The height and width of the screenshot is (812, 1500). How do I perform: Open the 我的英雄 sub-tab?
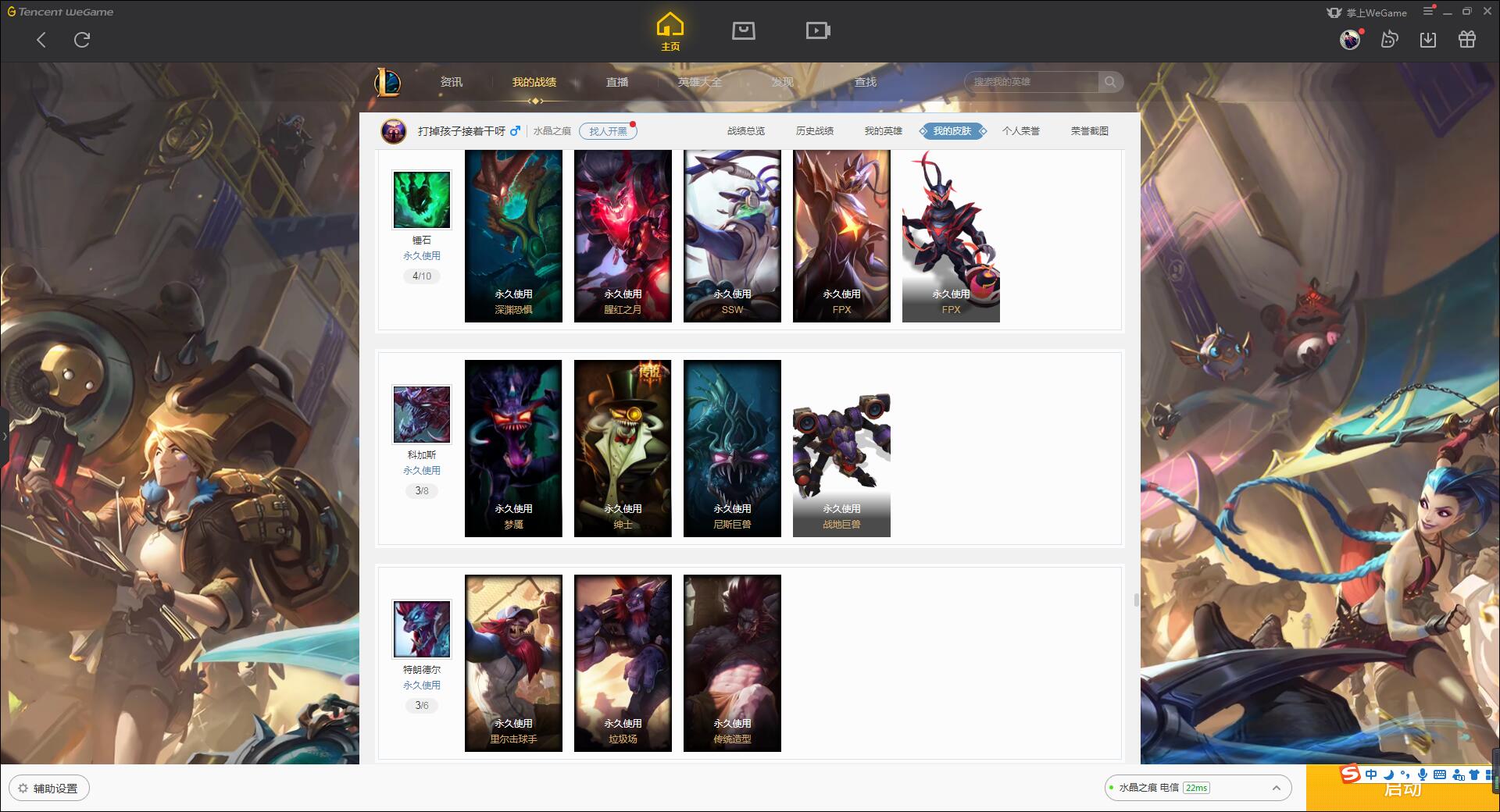click(x=884, y=131)
